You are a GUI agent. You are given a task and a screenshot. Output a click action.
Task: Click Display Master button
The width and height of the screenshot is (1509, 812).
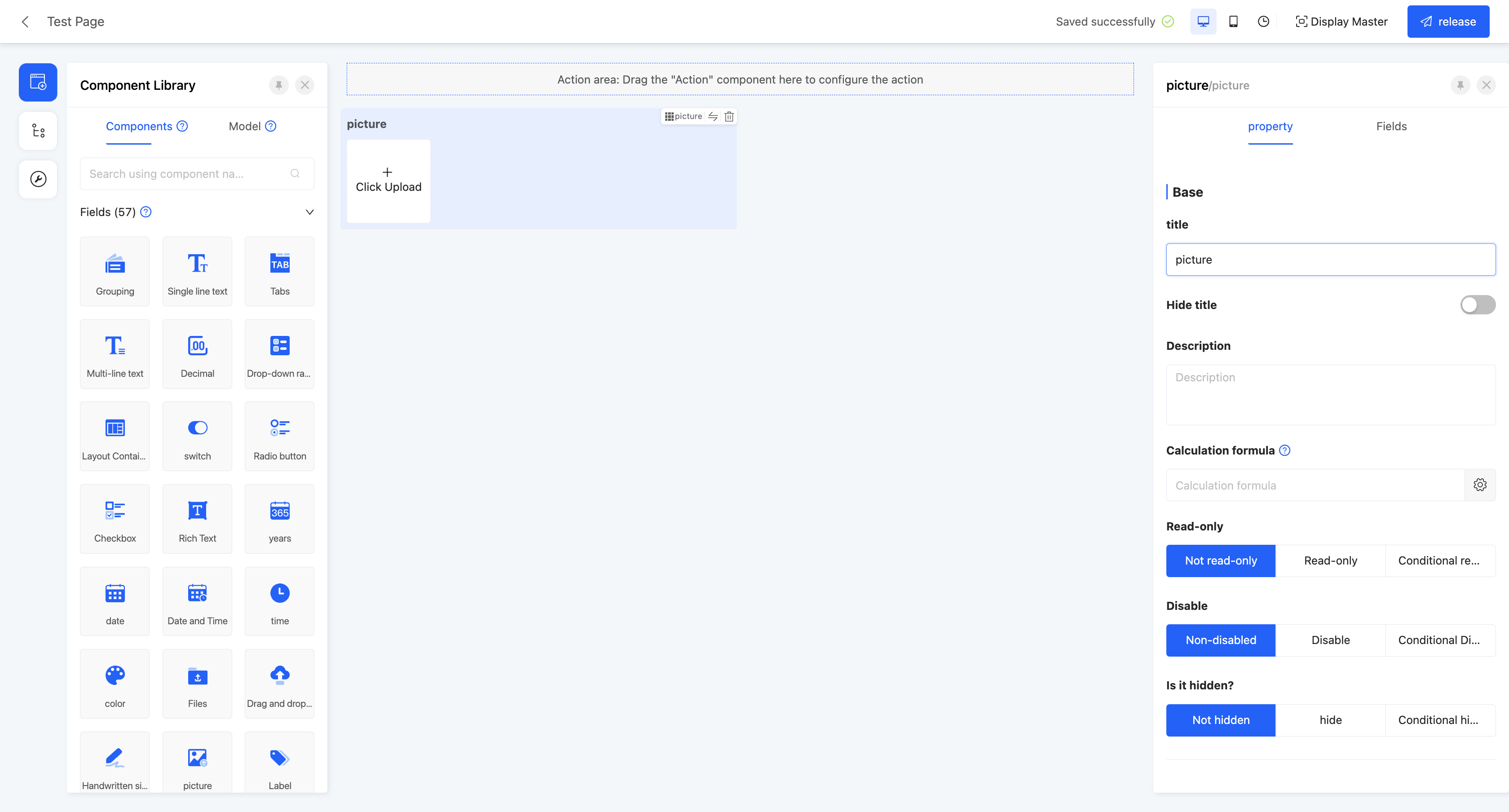pos(1341,22)
